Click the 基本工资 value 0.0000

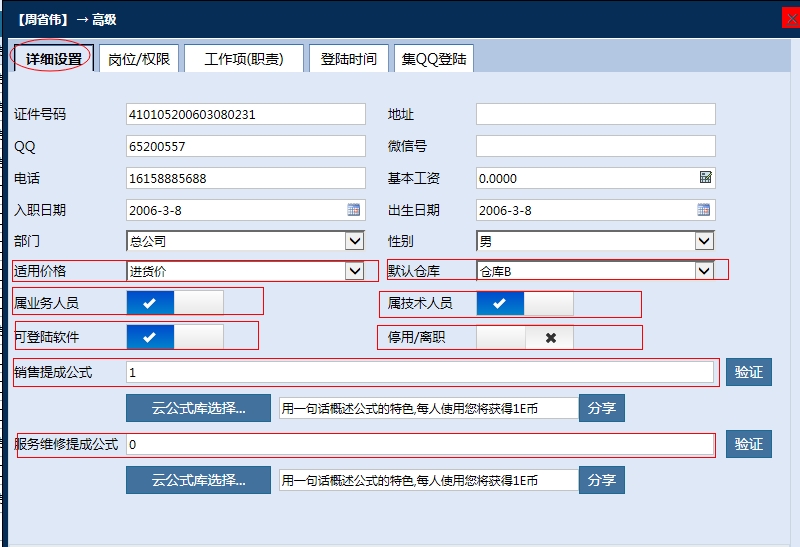498,179
